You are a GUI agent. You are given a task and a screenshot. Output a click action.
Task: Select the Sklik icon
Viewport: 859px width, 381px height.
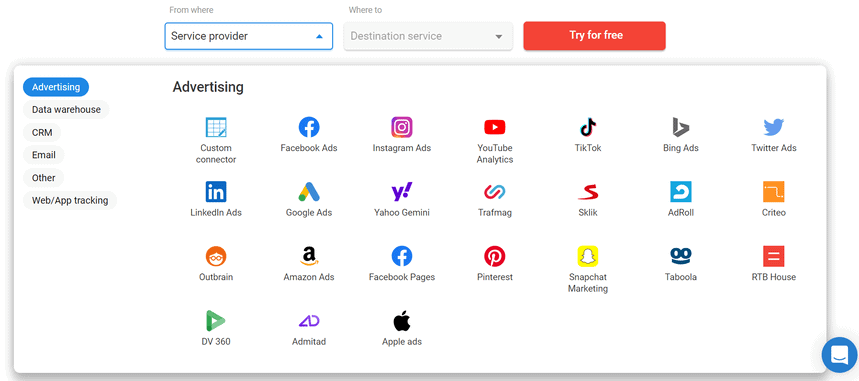click(588, 192)
